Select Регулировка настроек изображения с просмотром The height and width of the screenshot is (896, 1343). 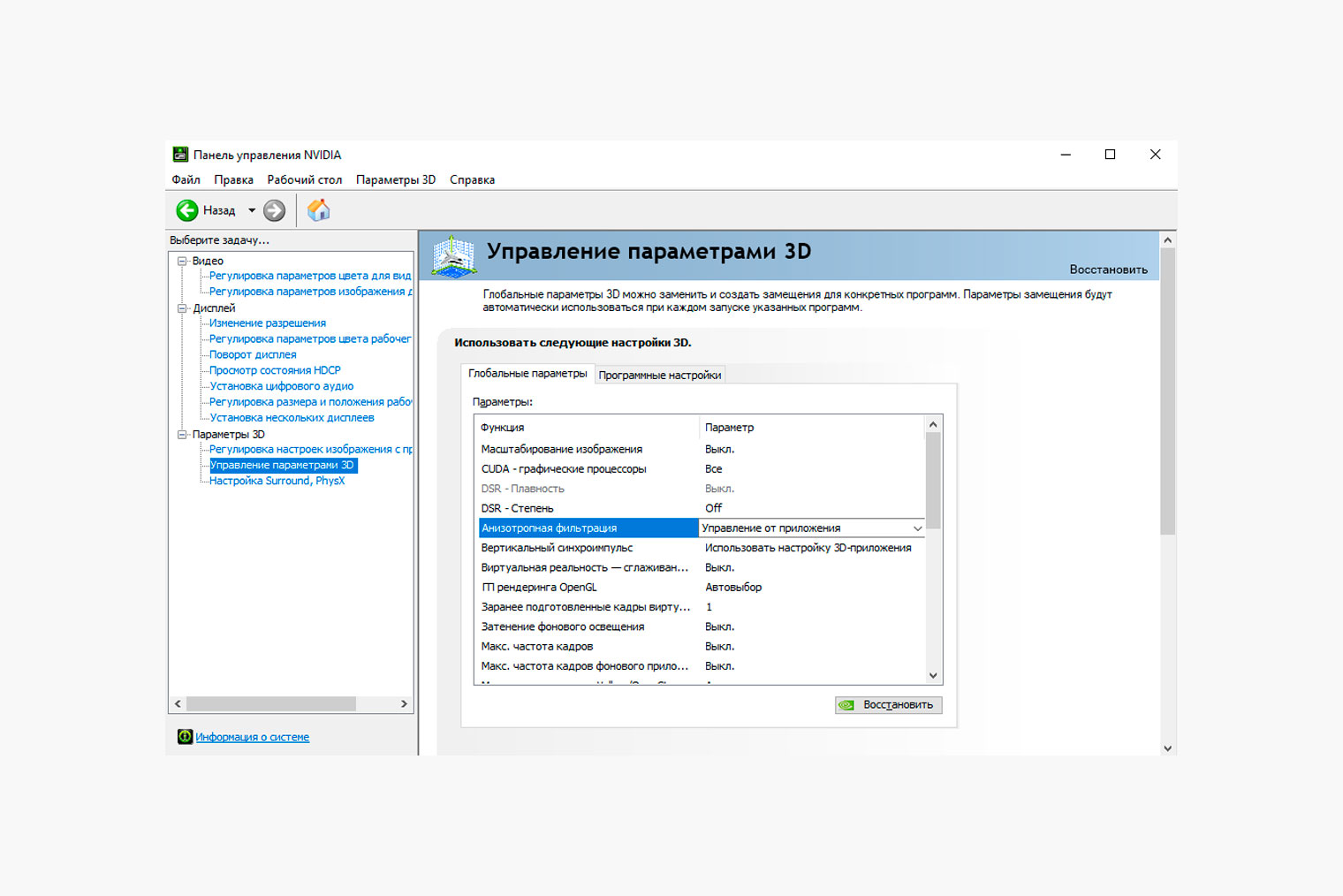pyautogui.click(x=310, y=449)
